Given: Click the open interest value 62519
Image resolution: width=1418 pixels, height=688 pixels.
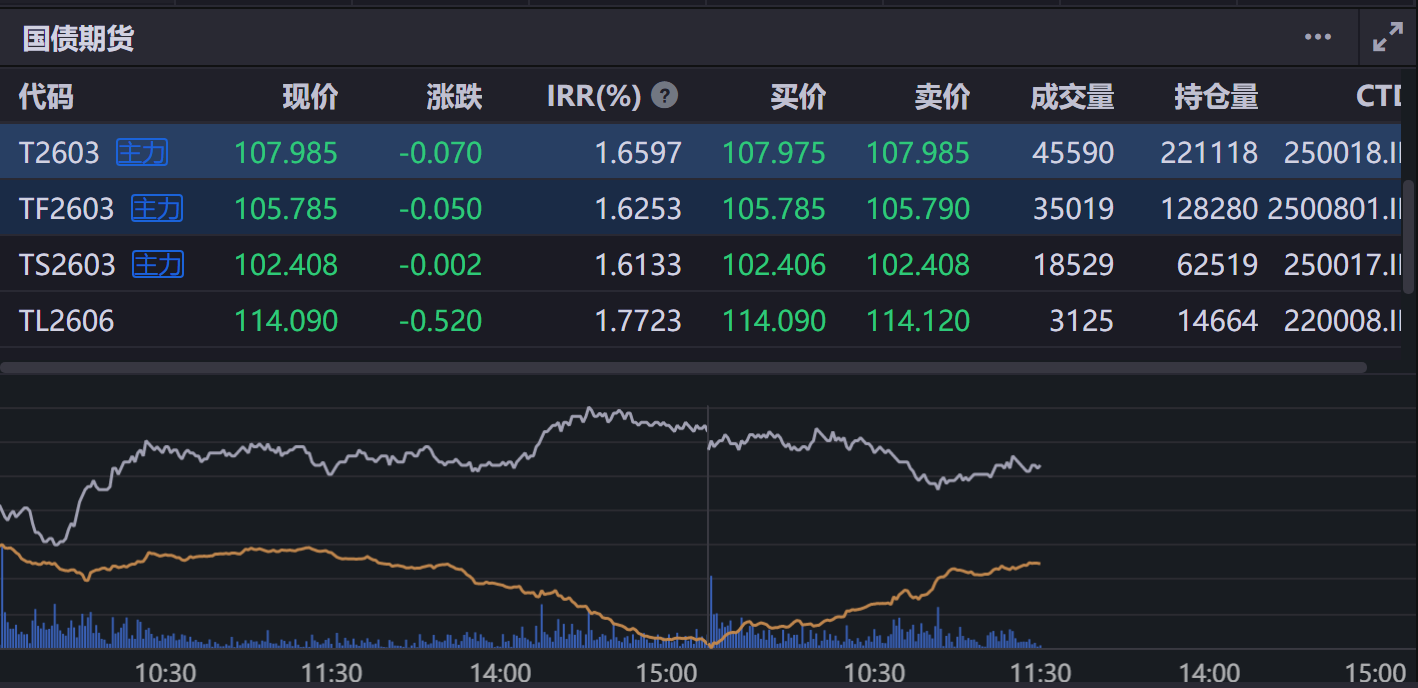Looking at the screenshot, I should coord(1217,265).
